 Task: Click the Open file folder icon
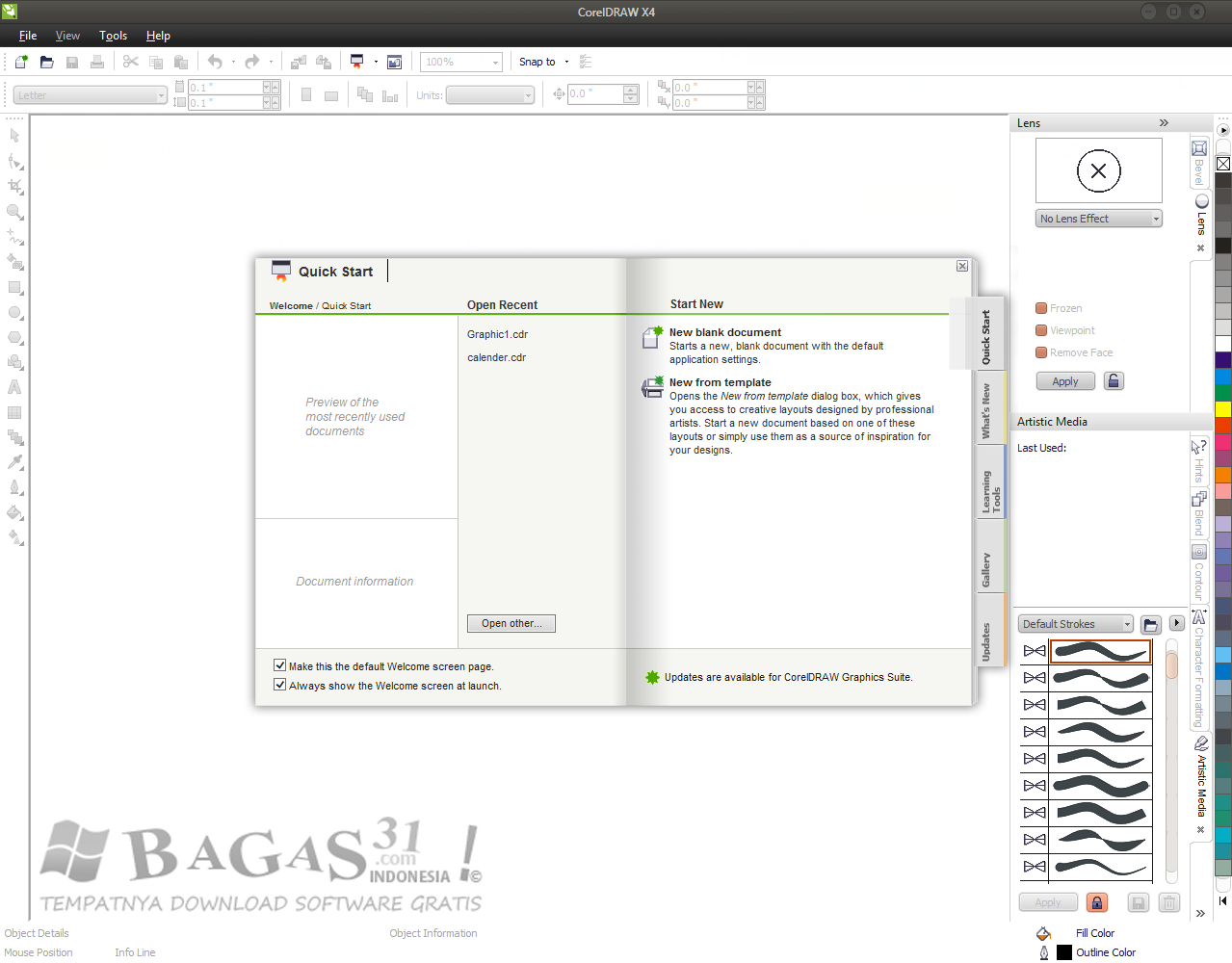pyautogui.click(x=46, y=62)
